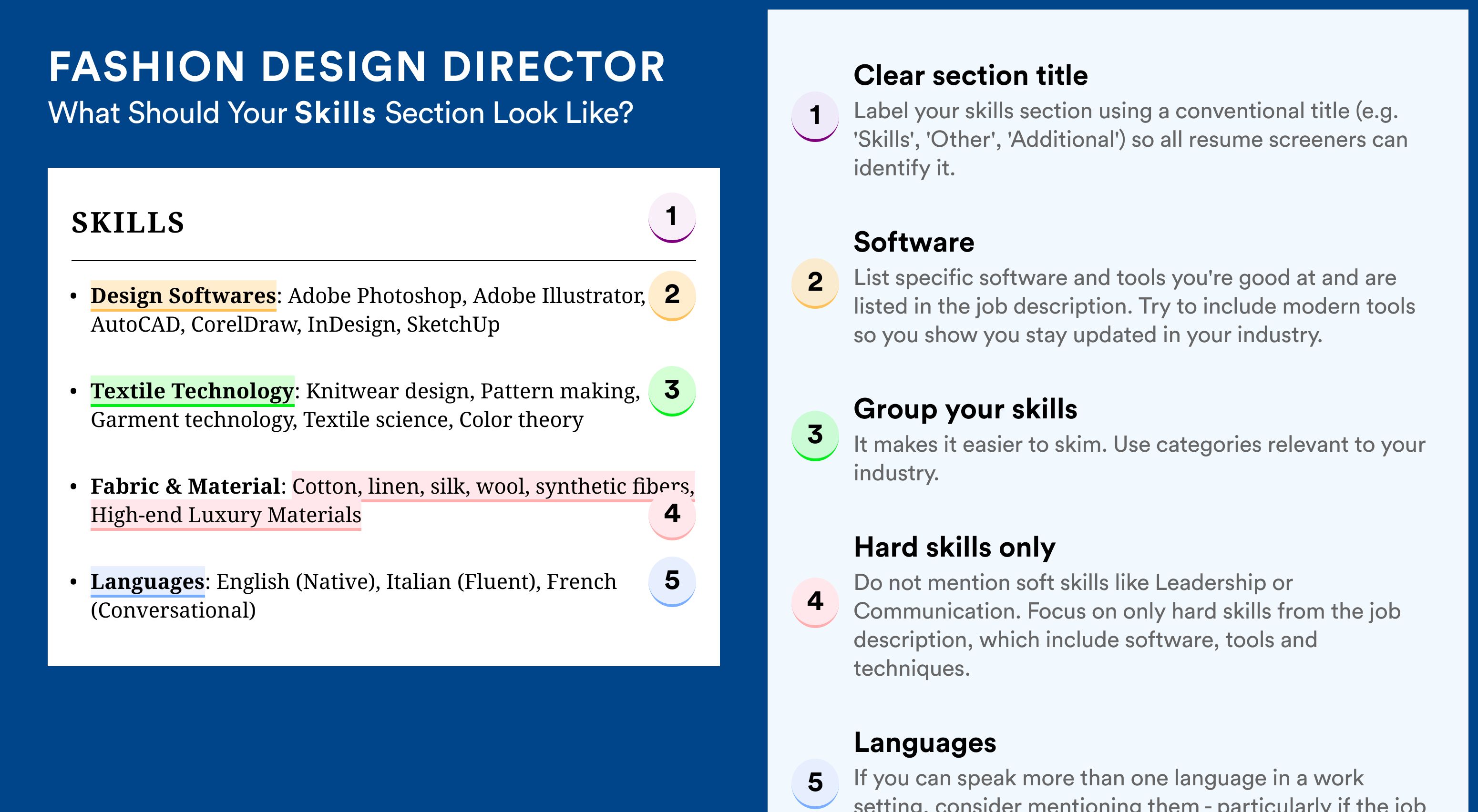Click the pink number 4 badge in resume card
1478x812 pixels.
672,514
